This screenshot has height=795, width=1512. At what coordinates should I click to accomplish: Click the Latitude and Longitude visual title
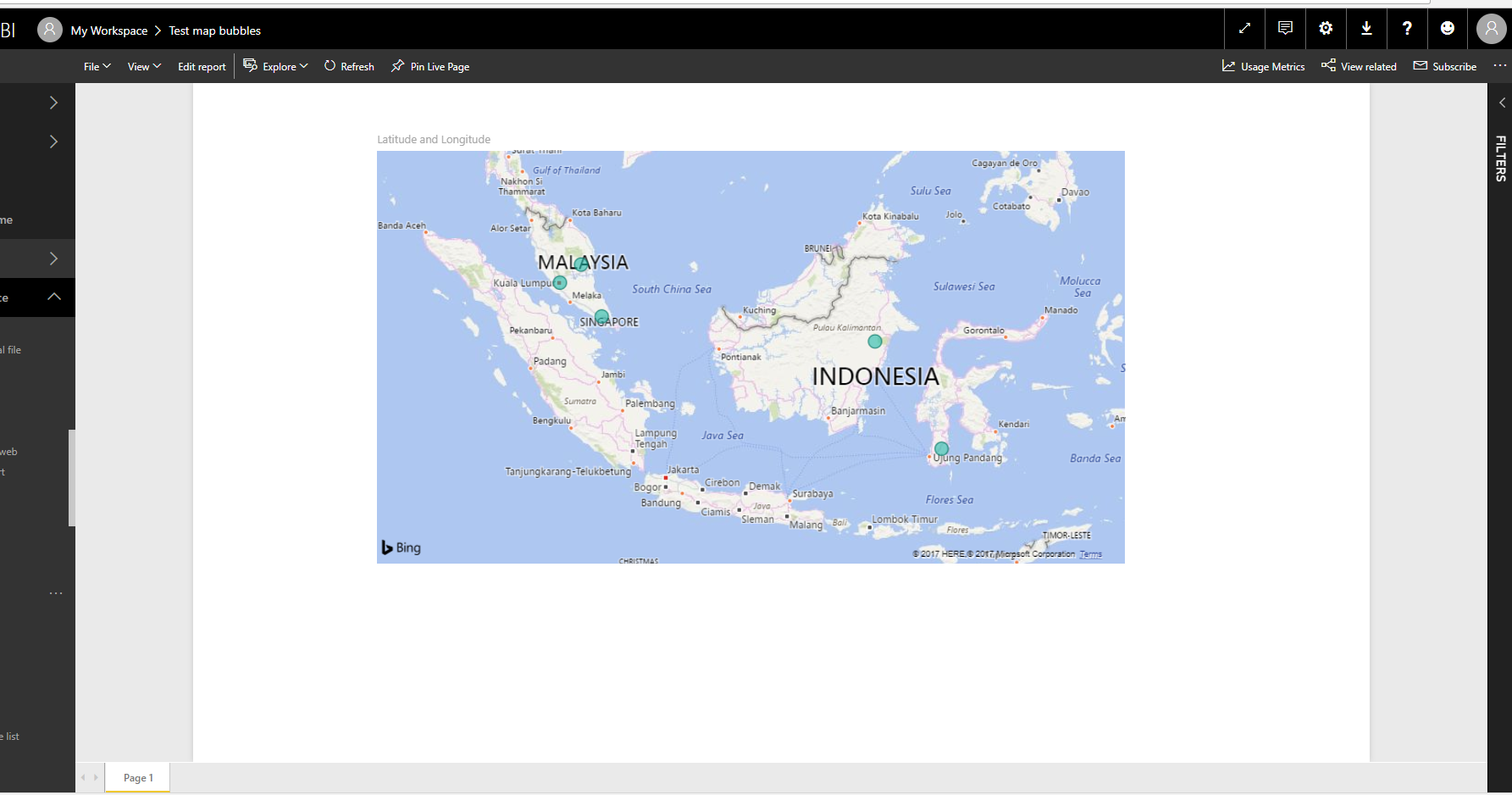point(434,139)
